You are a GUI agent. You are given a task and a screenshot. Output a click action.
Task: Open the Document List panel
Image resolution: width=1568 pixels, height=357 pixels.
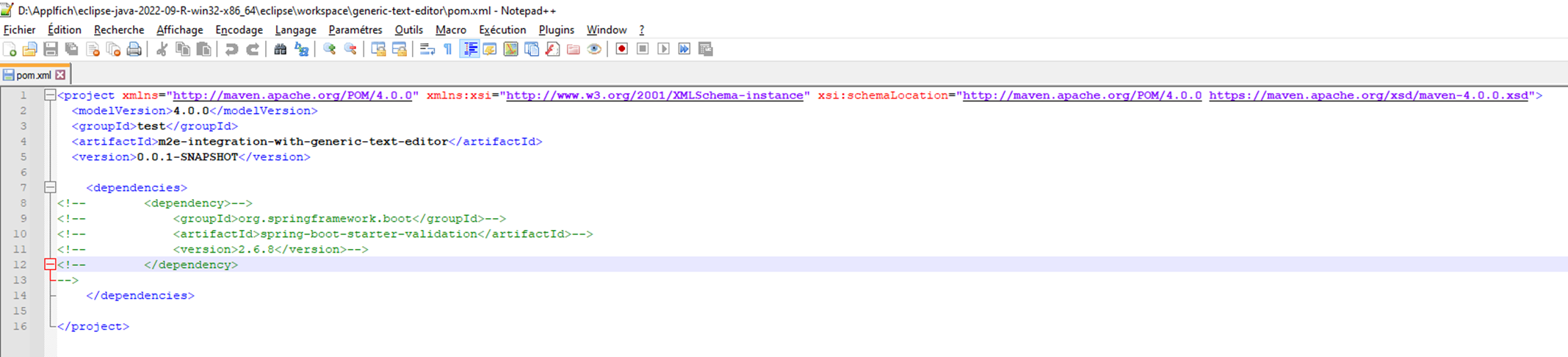click(x=532, y=49)
